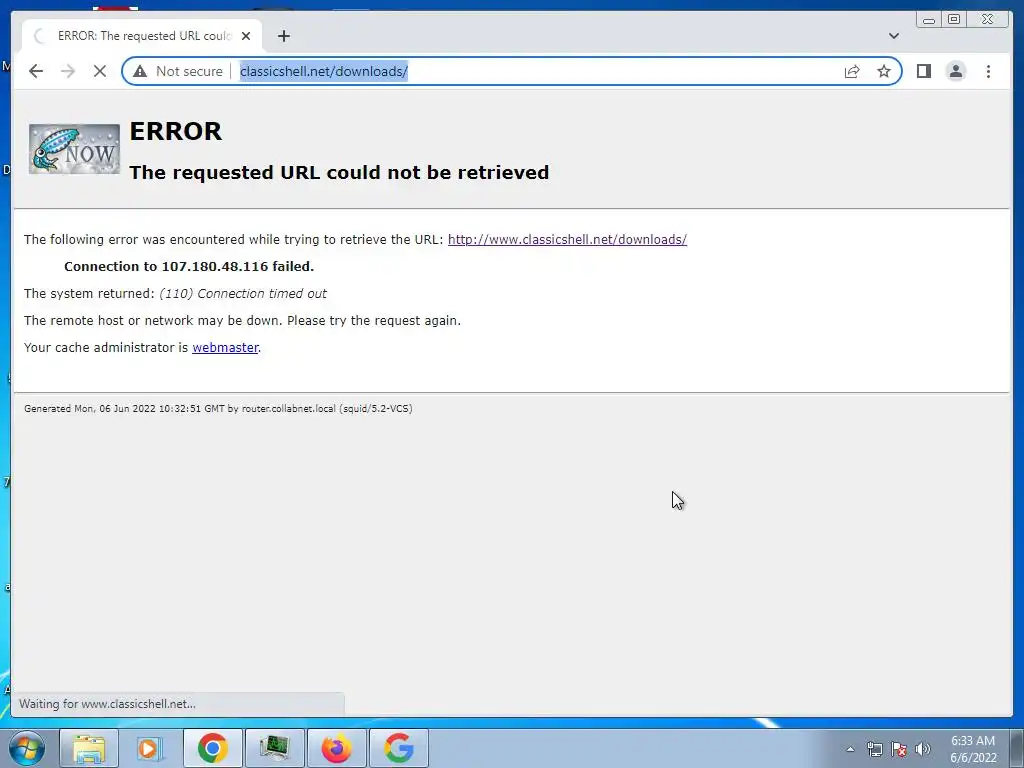Select the ERROR requested URL tab
The image size is (1024, 768).
tap(142, 36)
